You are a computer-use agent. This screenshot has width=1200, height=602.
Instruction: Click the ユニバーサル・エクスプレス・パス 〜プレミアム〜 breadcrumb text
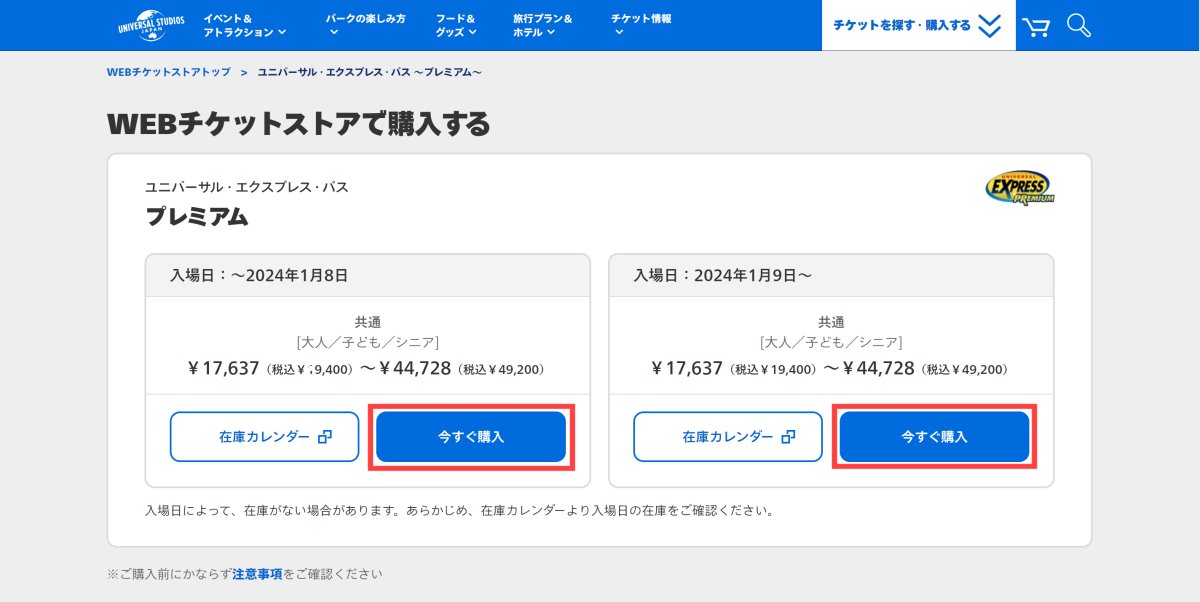click(x=370, y=72)
